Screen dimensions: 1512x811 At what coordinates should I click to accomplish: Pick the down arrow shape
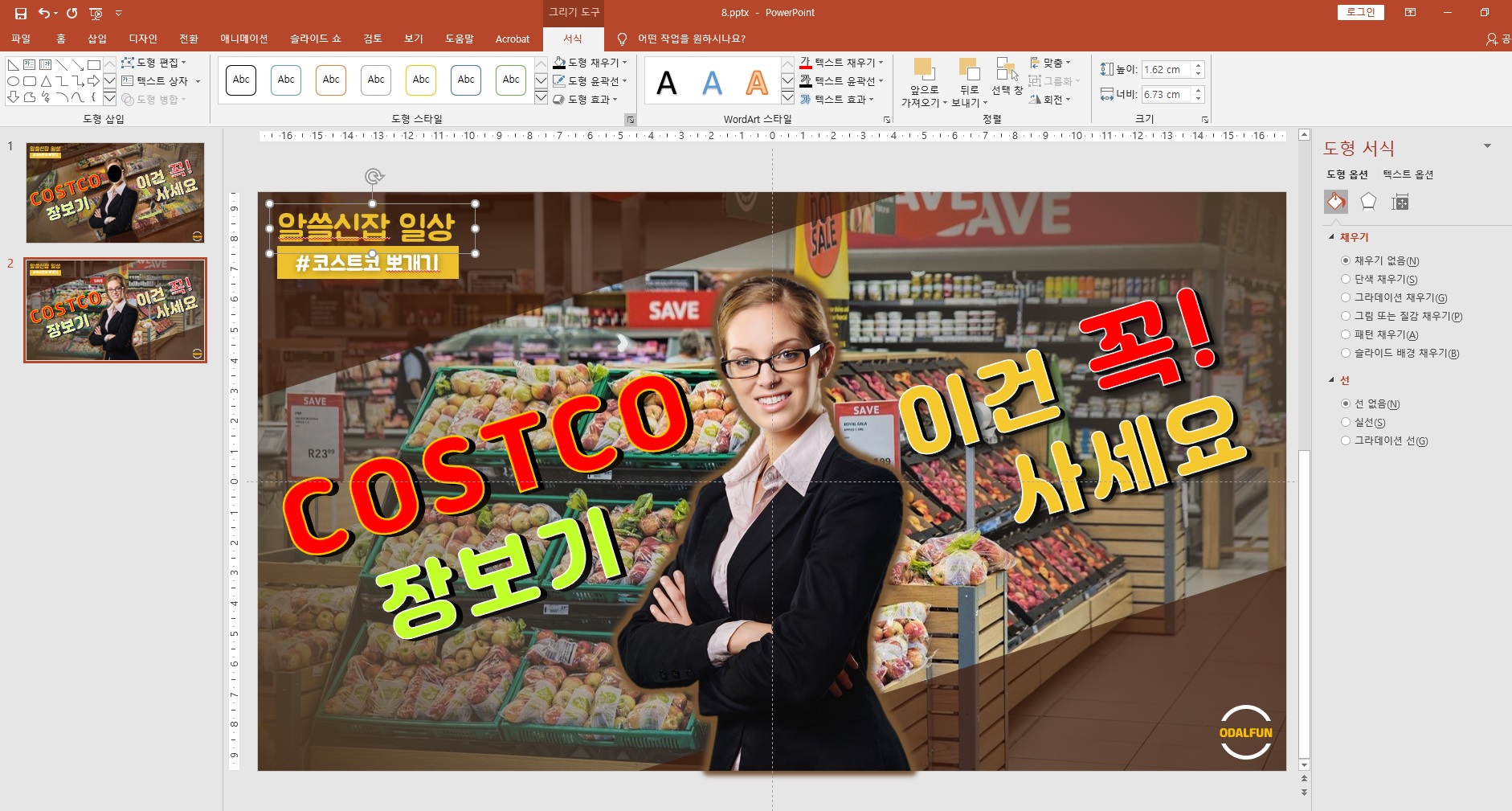14,97
